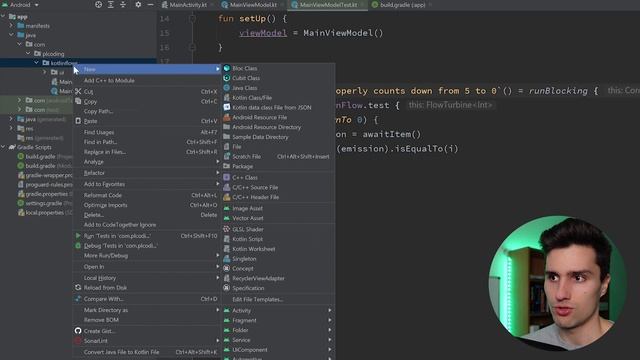Click the Android Resource File icon

coord(227,117)
